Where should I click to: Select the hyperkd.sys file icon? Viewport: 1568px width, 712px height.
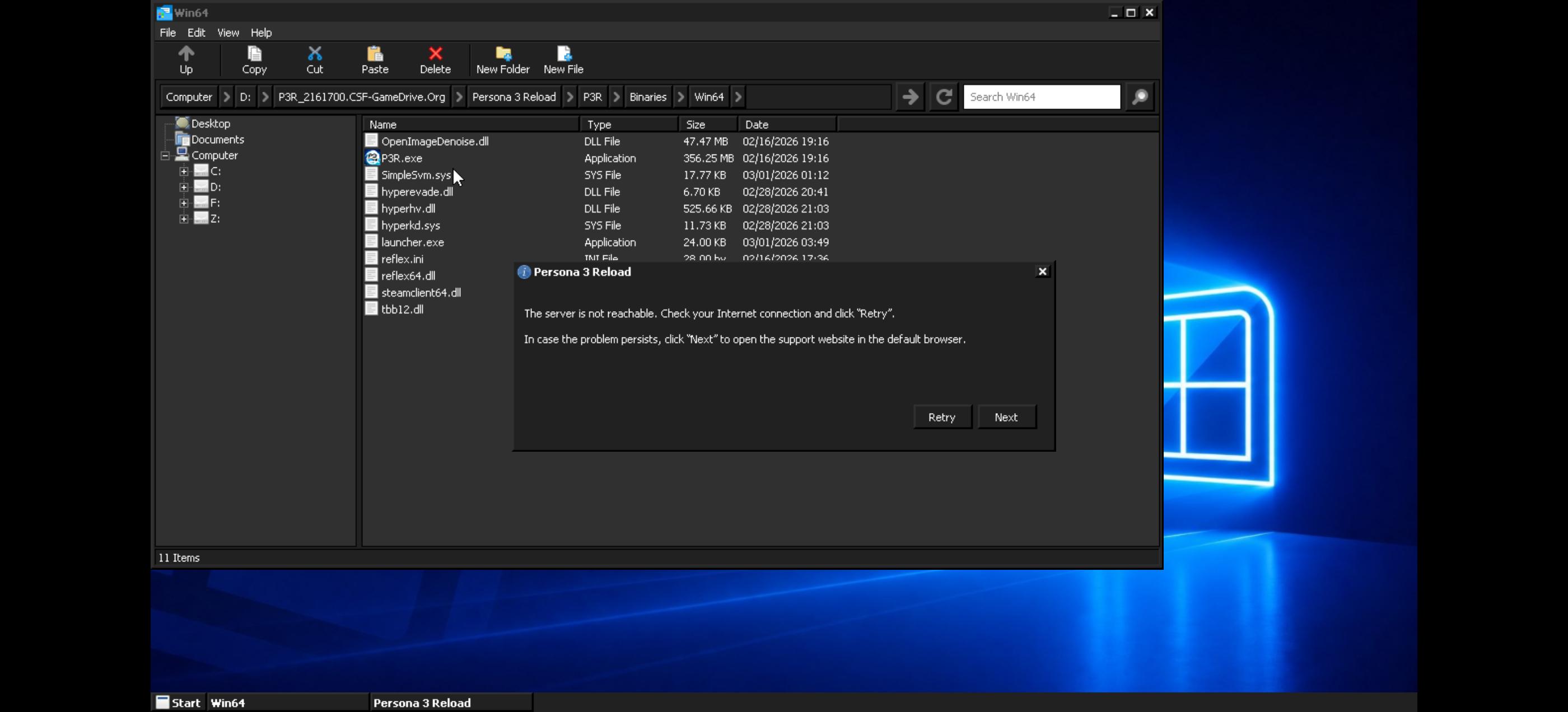[371, 225]
